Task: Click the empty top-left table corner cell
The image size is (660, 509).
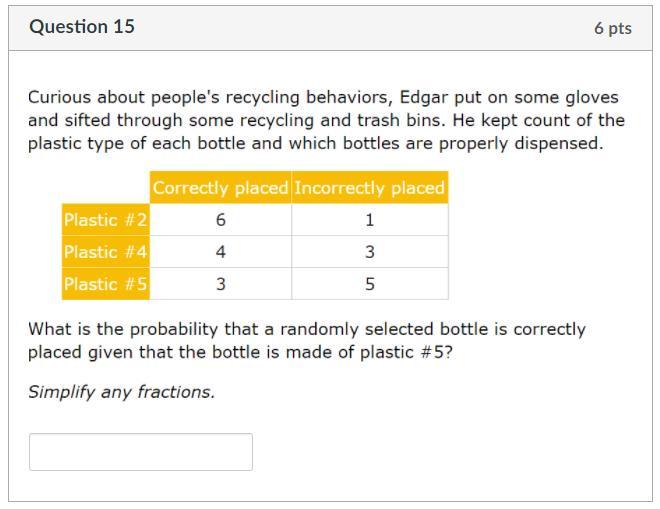Action: pos(105,188)
